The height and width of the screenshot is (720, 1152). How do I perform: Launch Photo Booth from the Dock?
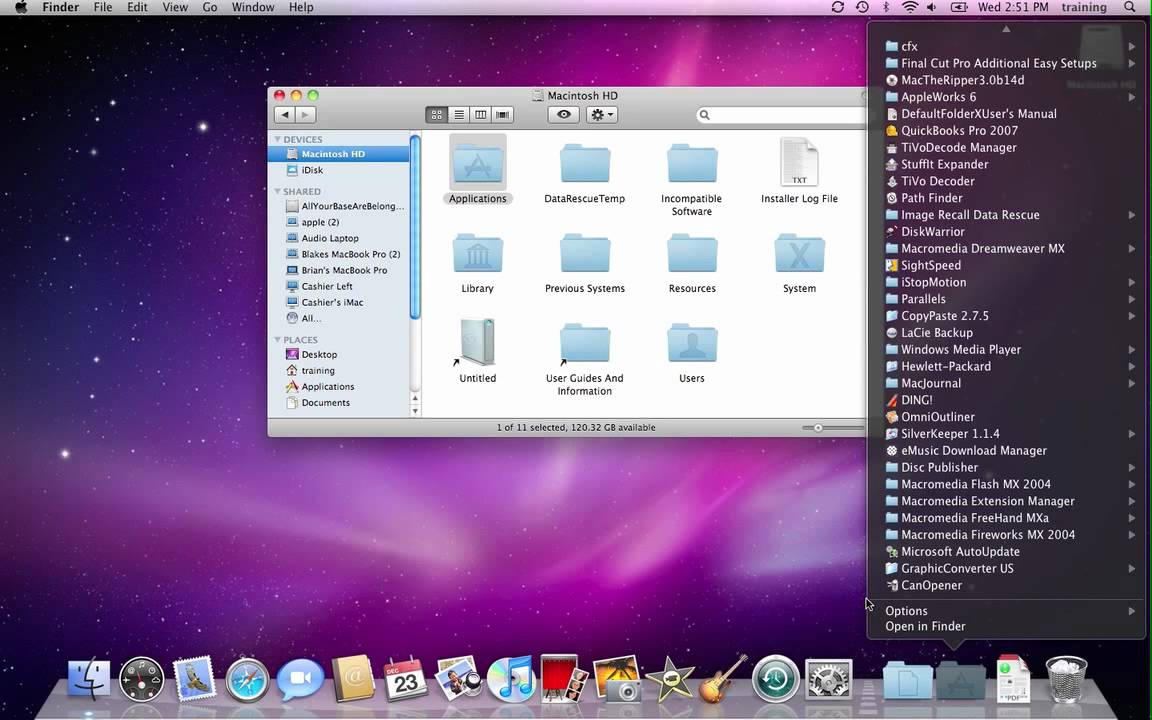click(564, 679)
